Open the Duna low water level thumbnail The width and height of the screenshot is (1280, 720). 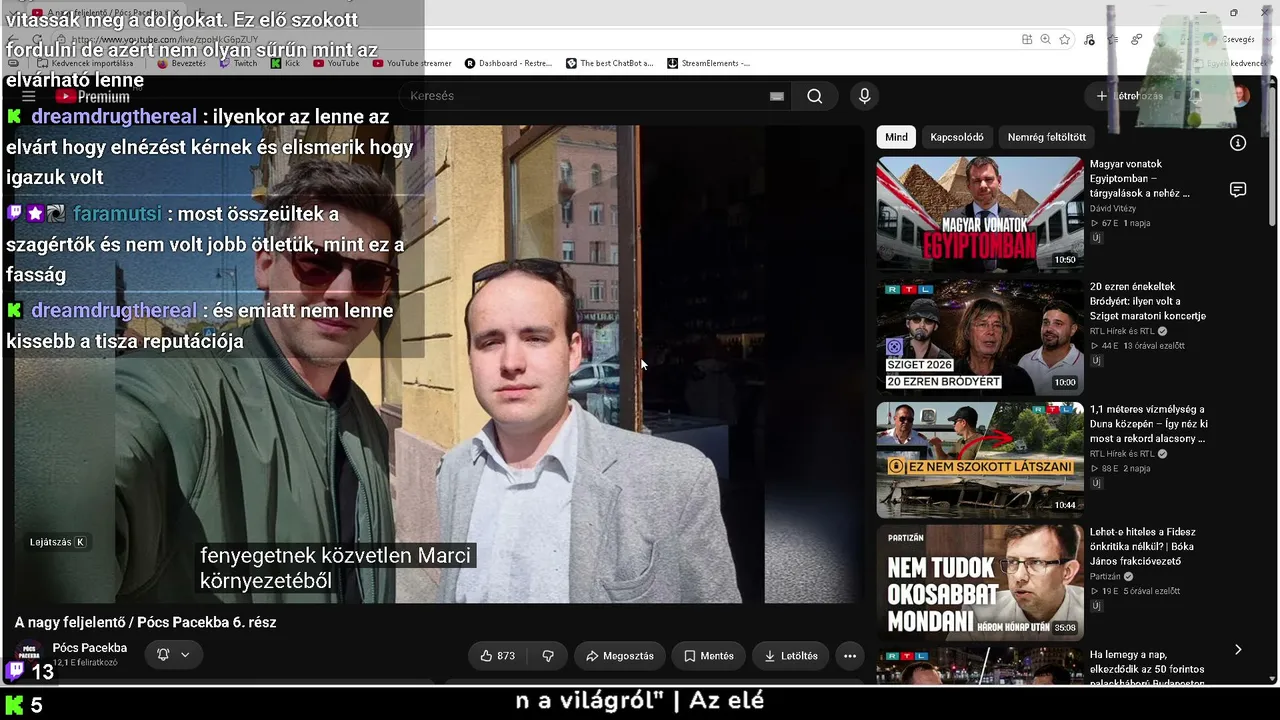[x=980, y=459]
